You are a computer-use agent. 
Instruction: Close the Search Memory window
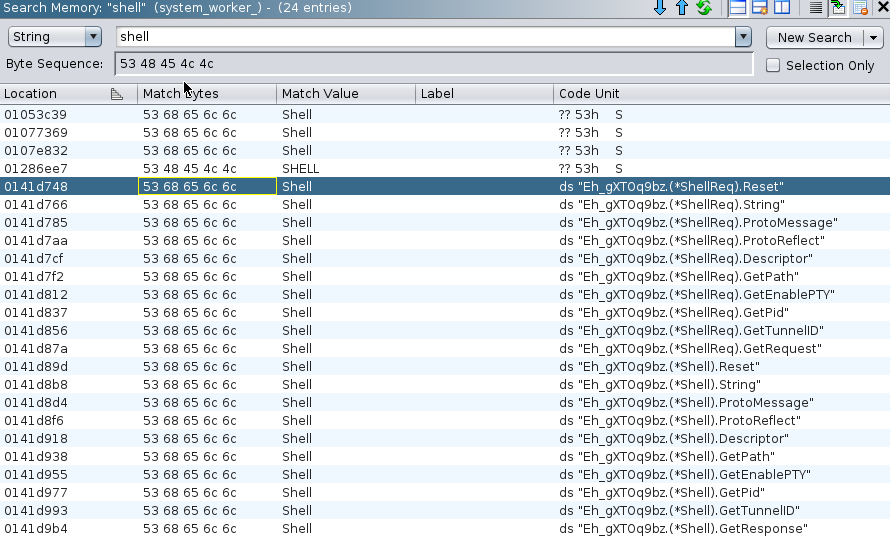click(883, 7)
